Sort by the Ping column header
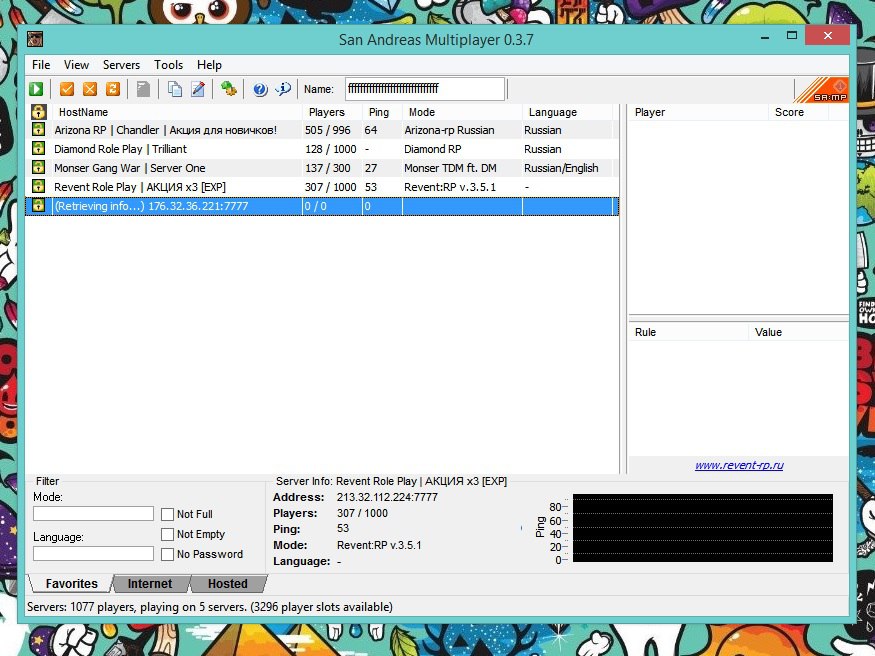The height and width of the screenshot is (656, 875). (x=382, y=112)
